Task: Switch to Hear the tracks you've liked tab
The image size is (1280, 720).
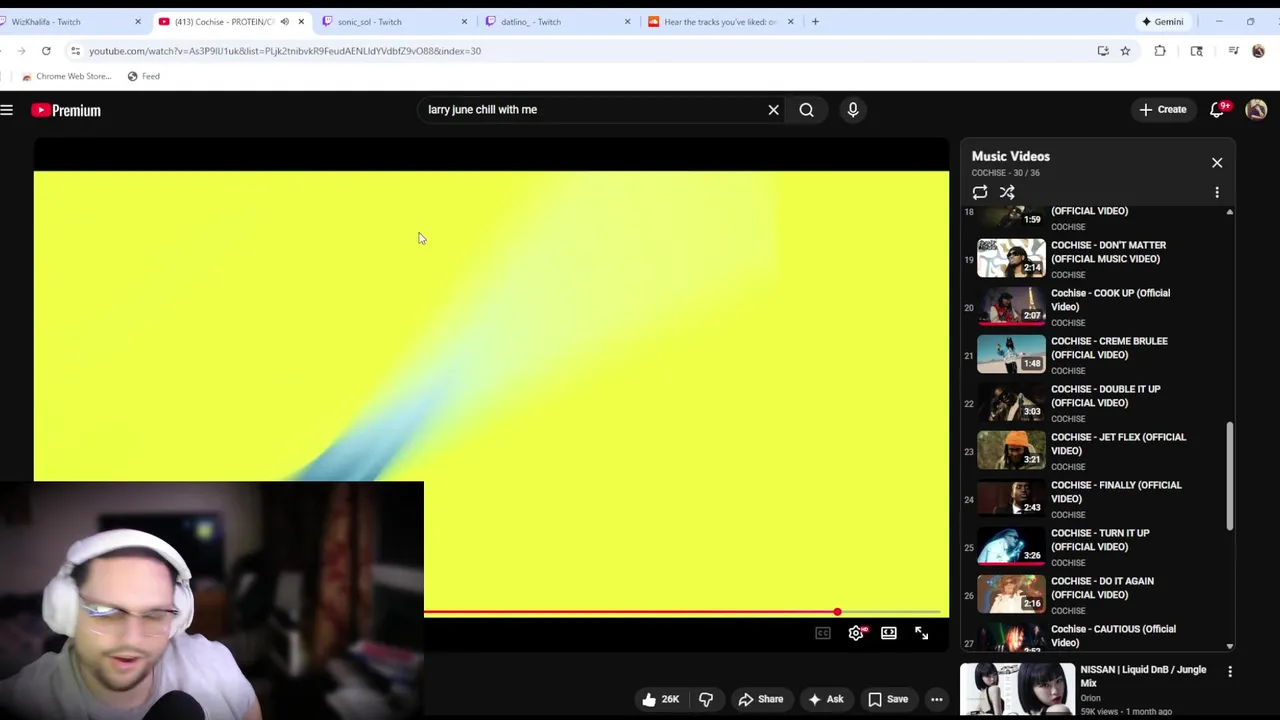Action: 721,21
